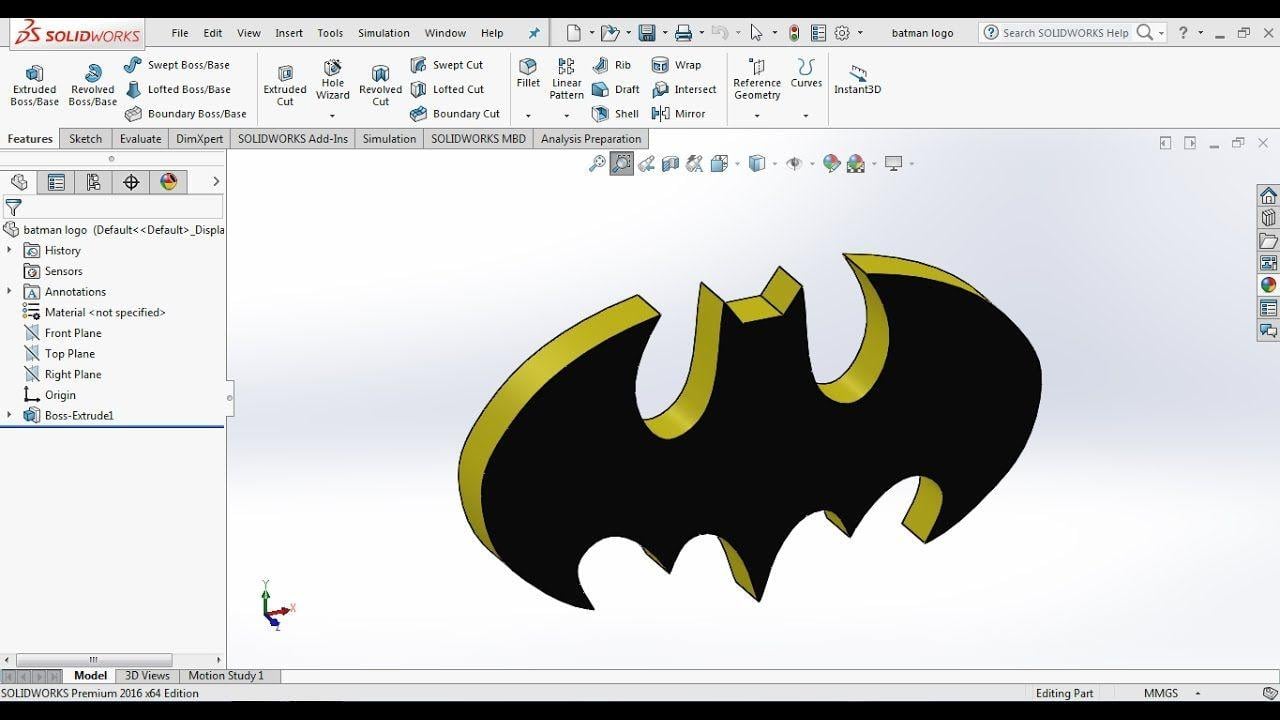Viewport: 1280px width, 720px height.
Task: Apply the Fillet tool
Action: coord(528,74)
